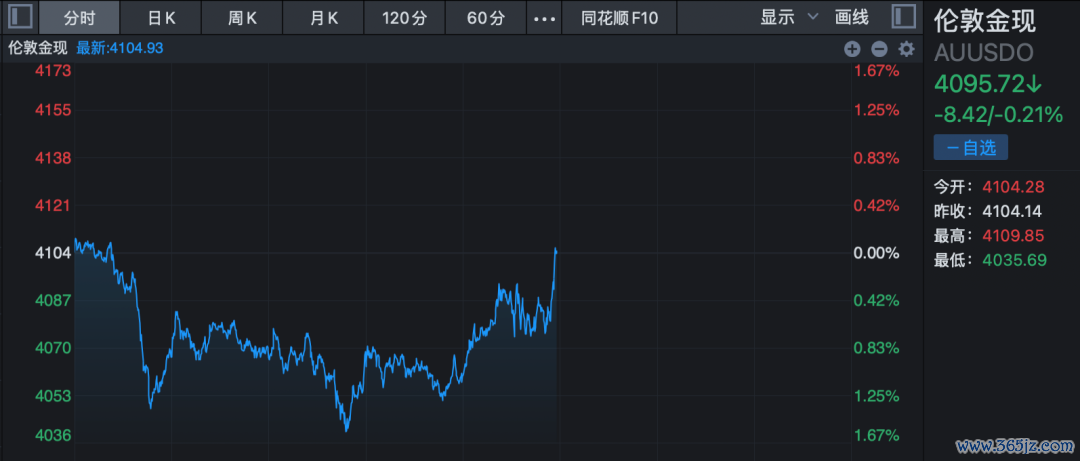Choose the 120分 timeframe
1080x461 pixels.
403,18
